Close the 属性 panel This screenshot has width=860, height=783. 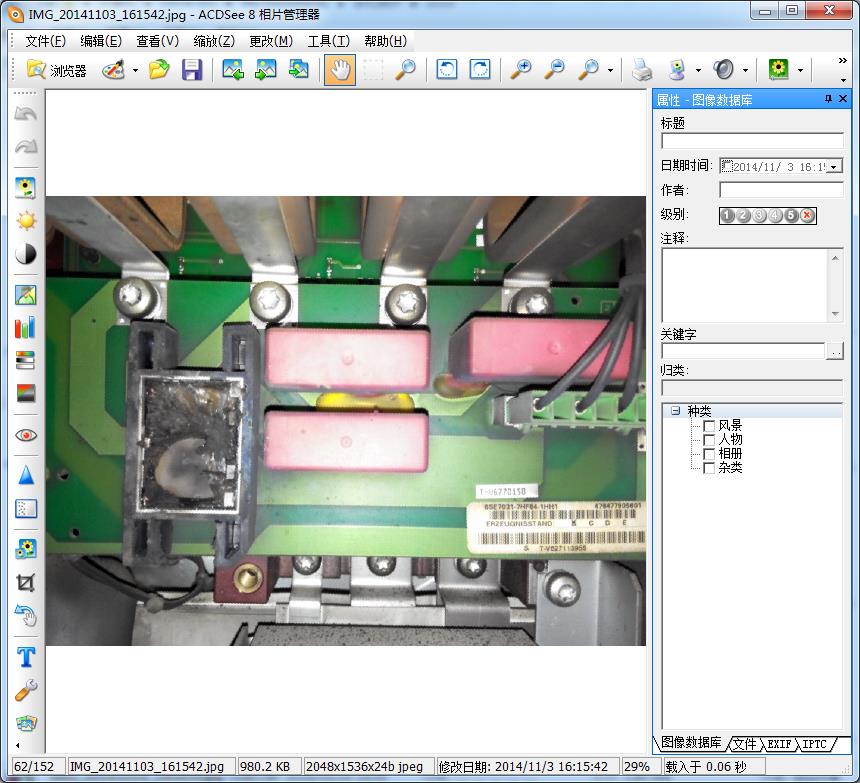(843, 99)
